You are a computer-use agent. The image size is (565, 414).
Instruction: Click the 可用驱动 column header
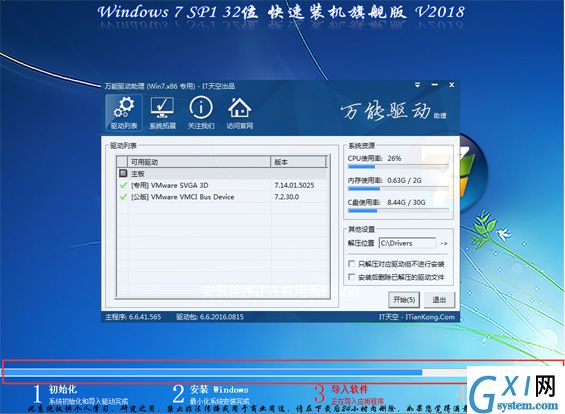[x=199, y=162]
